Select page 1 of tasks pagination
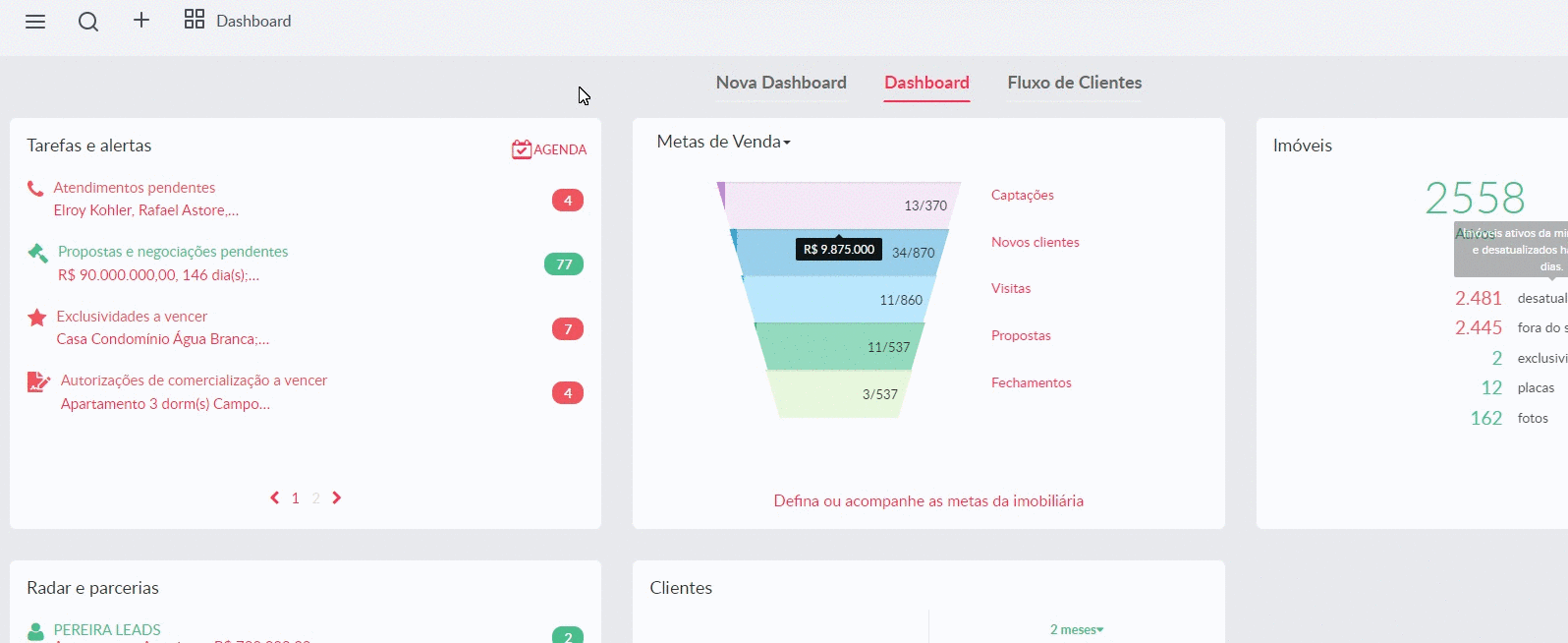This screenshot has width=1568, height=643. click(x=295, y=498)
